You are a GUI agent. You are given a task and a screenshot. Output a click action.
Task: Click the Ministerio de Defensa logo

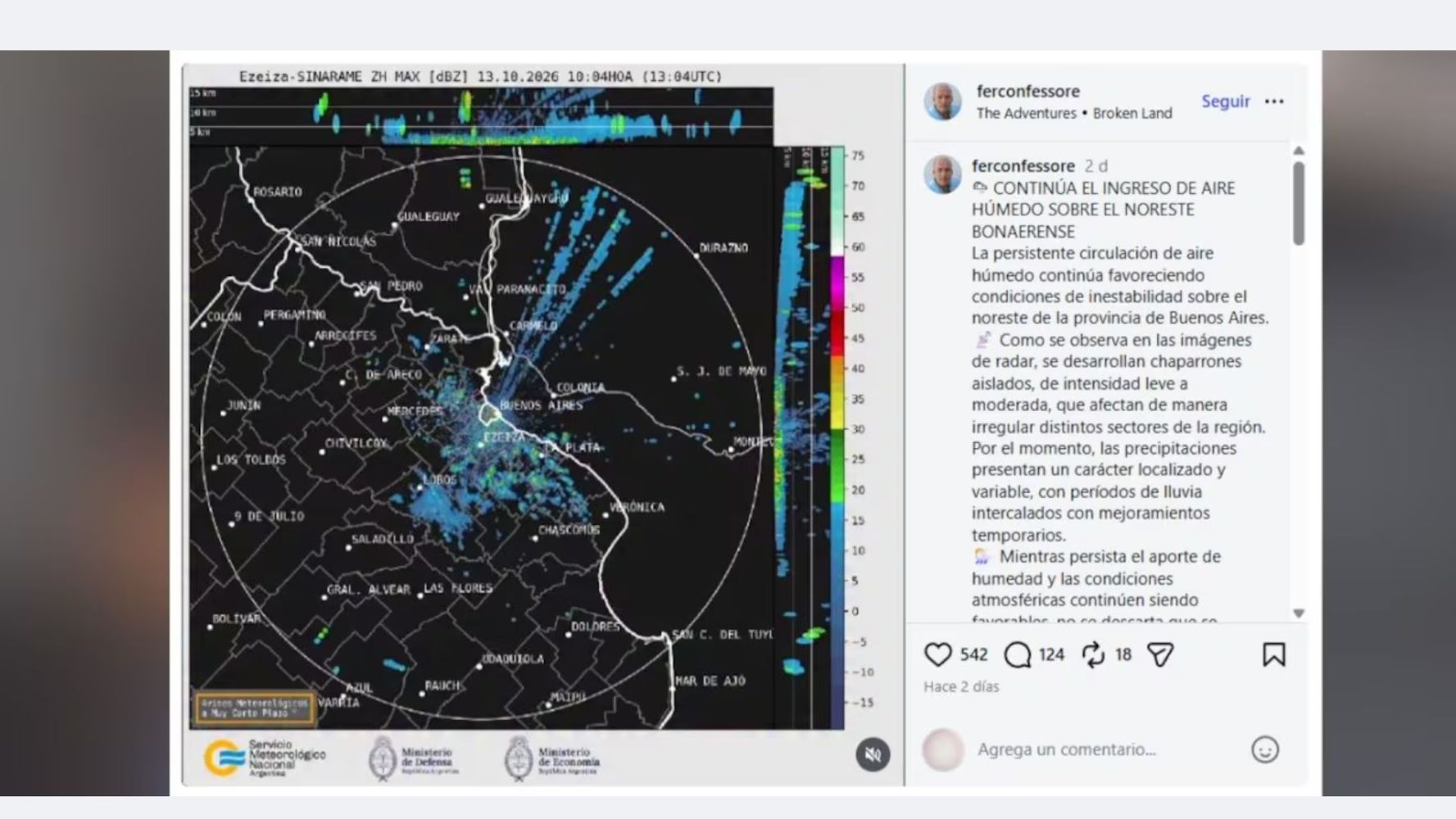pos(412,758)
